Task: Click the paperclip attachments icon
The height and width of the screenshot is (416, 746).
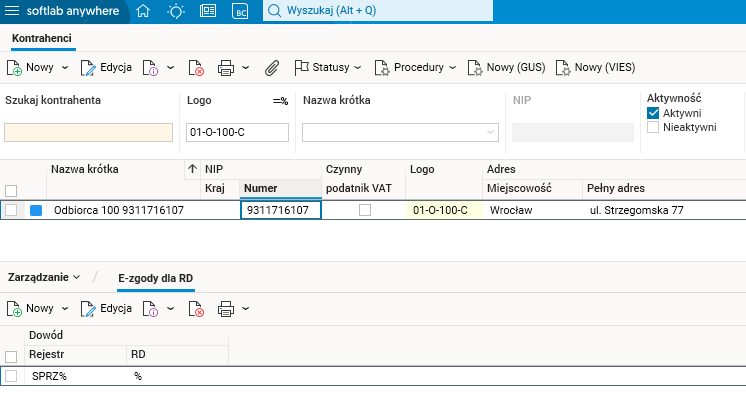Action: click(x=271, y=68)
